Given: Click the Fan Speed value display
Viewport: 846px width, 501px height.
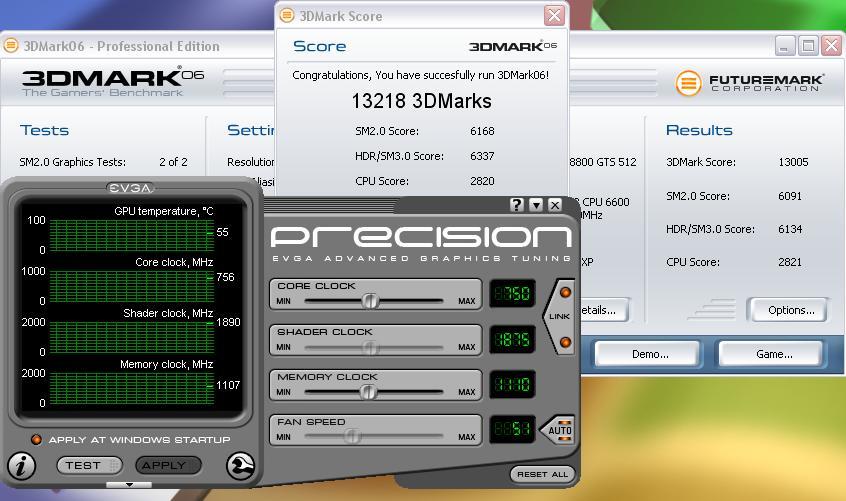Looking at the screenshot, I should (x=512, y=429).
